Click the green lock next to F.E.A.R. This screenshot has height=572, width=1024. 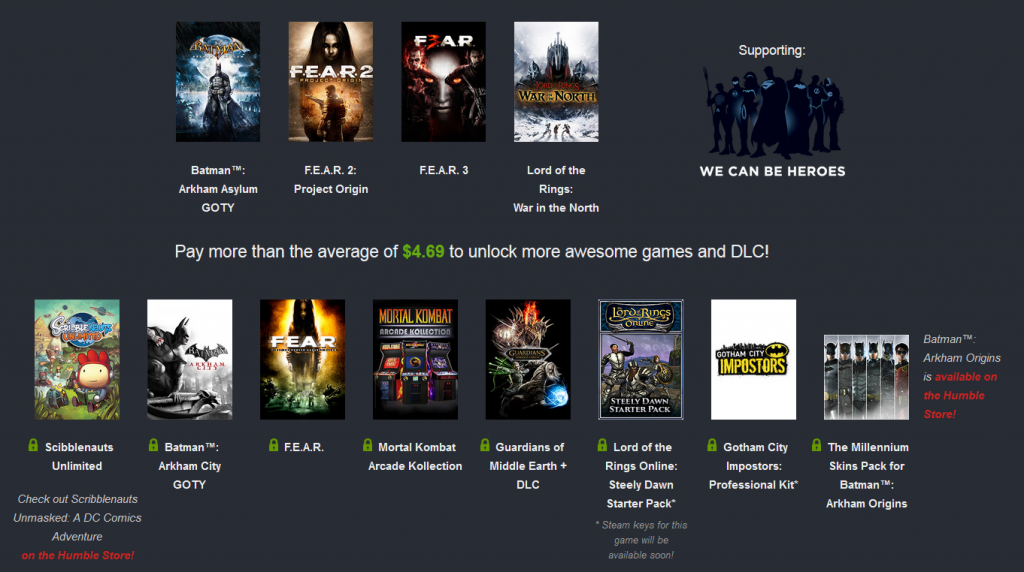click(274, 446)
